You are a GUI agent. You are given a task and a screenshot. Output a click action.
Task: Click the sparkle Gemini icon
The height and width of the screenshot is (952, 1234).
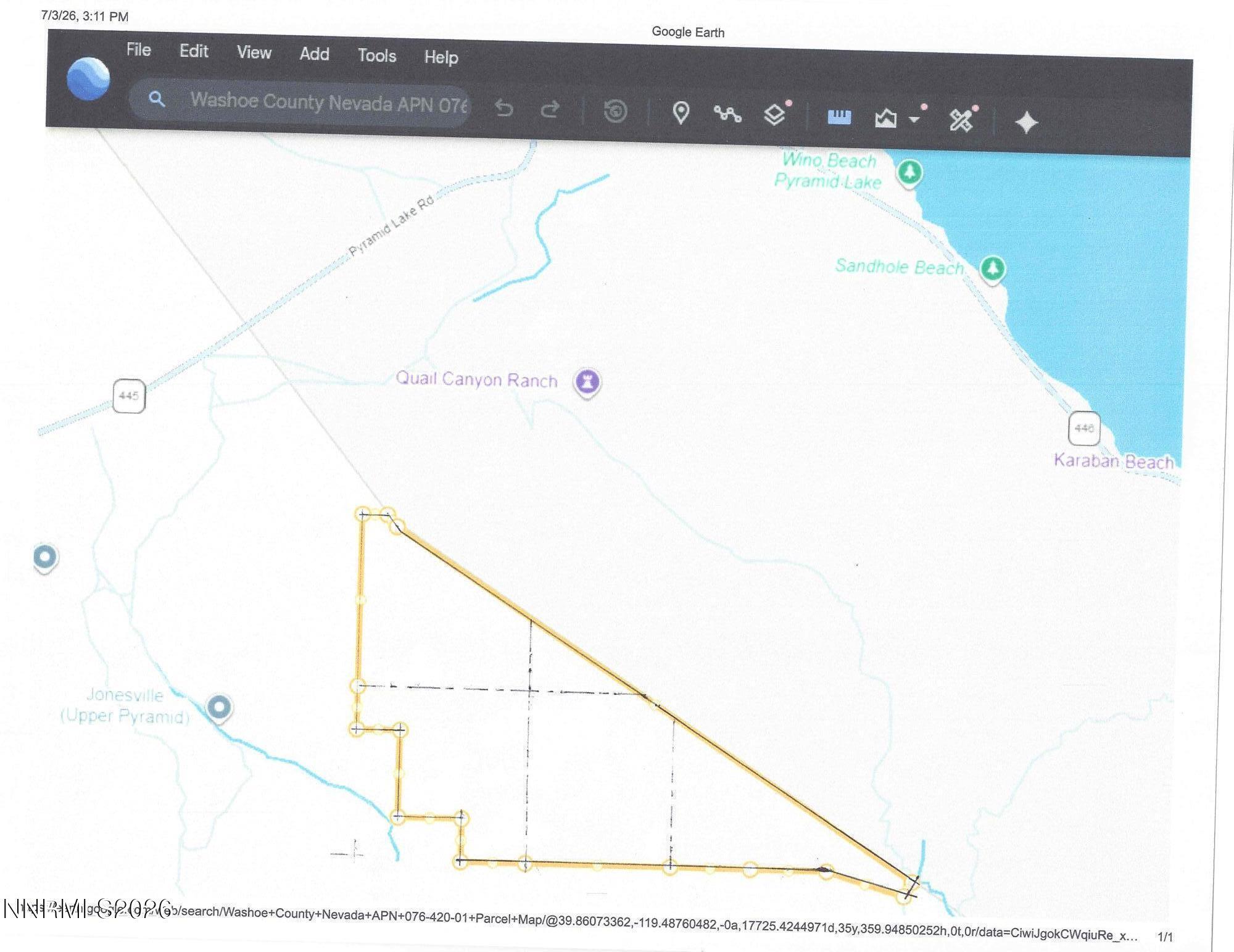(1026, 122)
